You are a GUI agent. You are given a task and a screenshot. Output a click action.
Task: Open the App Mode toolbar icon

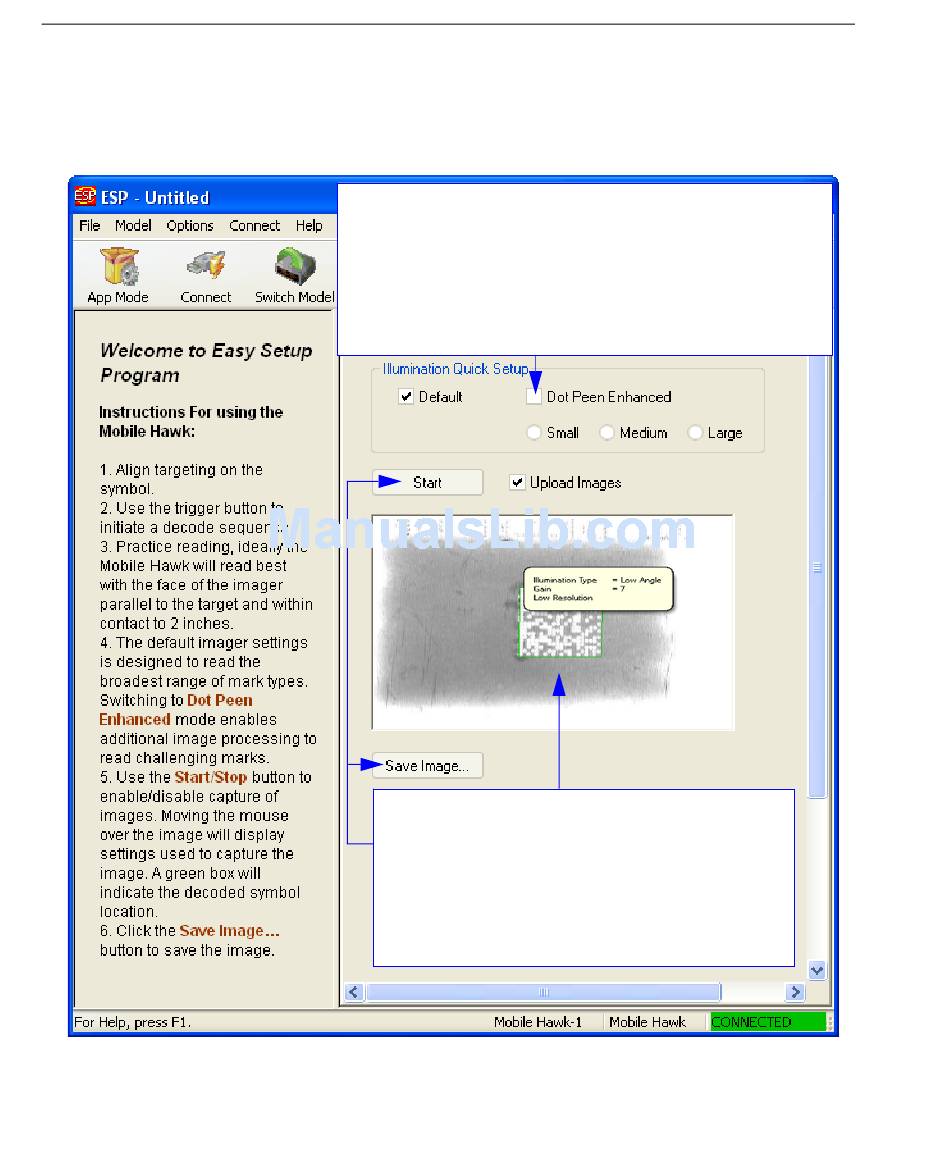coord(118,276)
